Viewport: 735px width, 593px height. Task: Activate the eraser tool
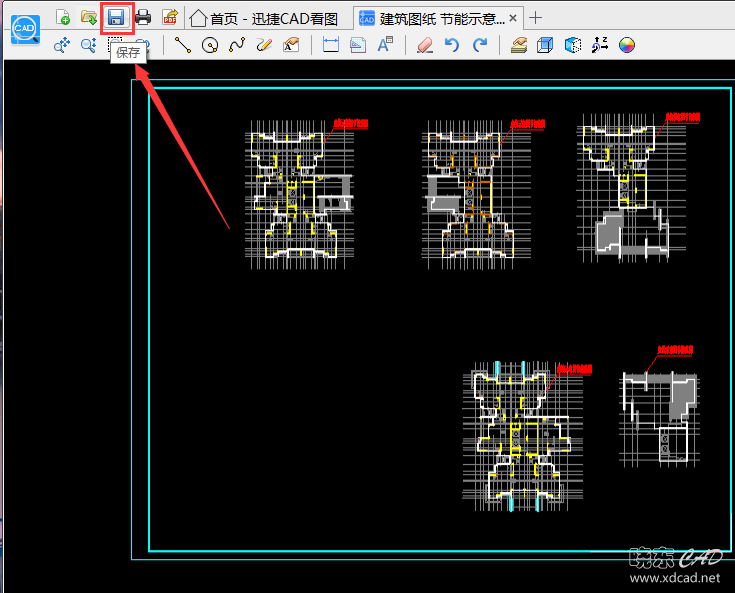425,45
